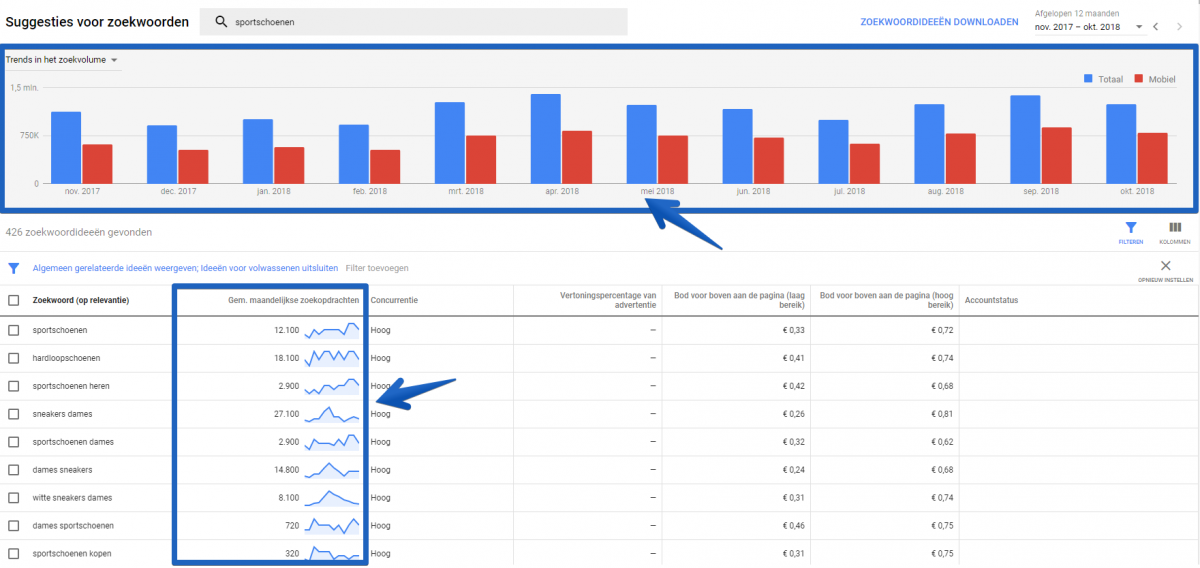Click Zoekwoordideeën downloaden

click(x=939, y=22)
